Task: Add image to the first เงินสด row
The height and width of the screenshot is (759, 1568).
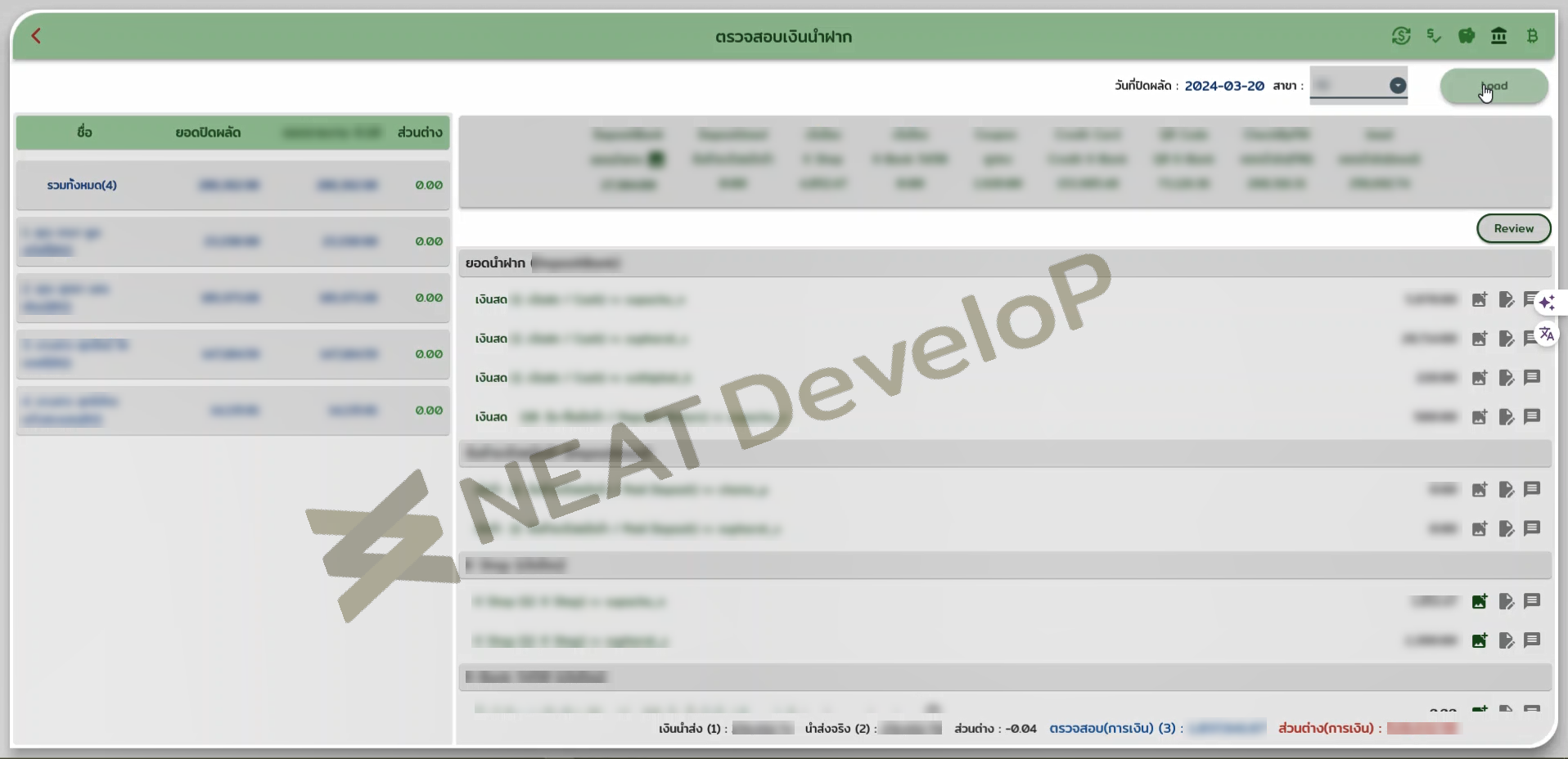Action: point(1480,299)
